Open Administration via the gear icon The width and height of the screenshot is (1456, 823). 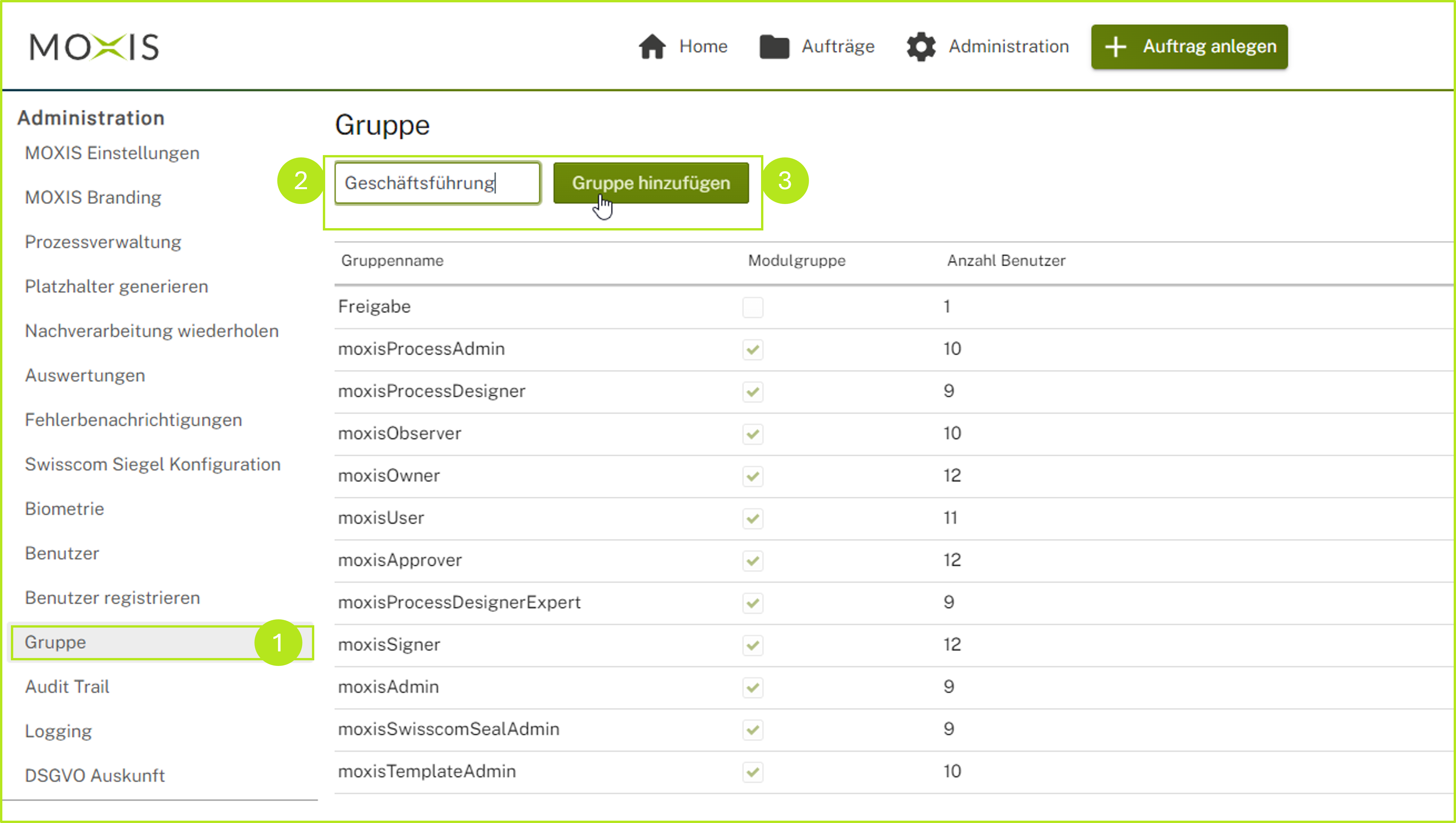click(921, 46)
